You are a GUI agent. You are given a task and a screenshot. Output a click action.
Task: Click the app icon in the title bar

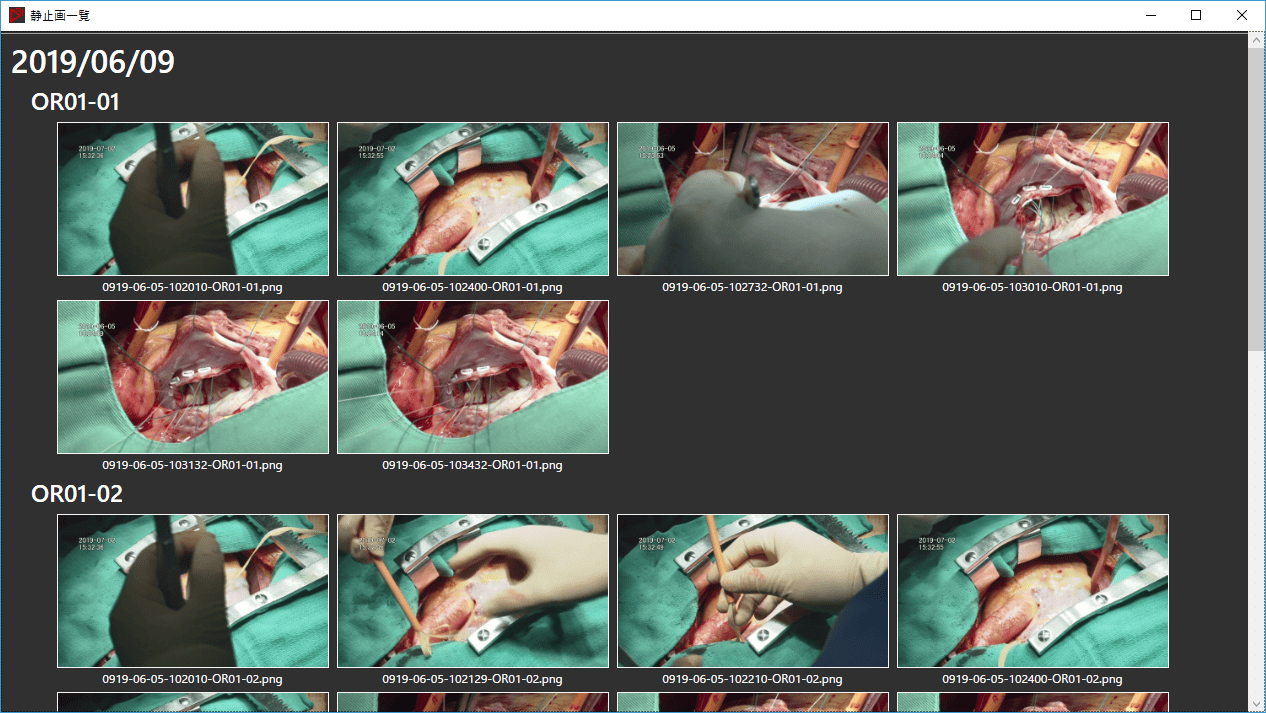16,16
